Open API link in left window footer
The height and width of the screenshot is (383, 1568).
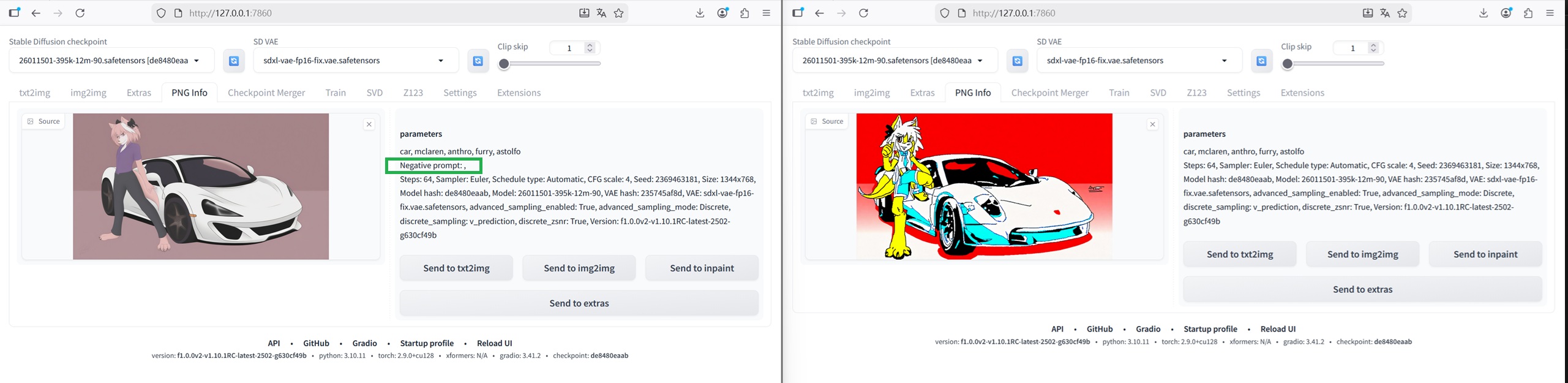tap(274, 343)
